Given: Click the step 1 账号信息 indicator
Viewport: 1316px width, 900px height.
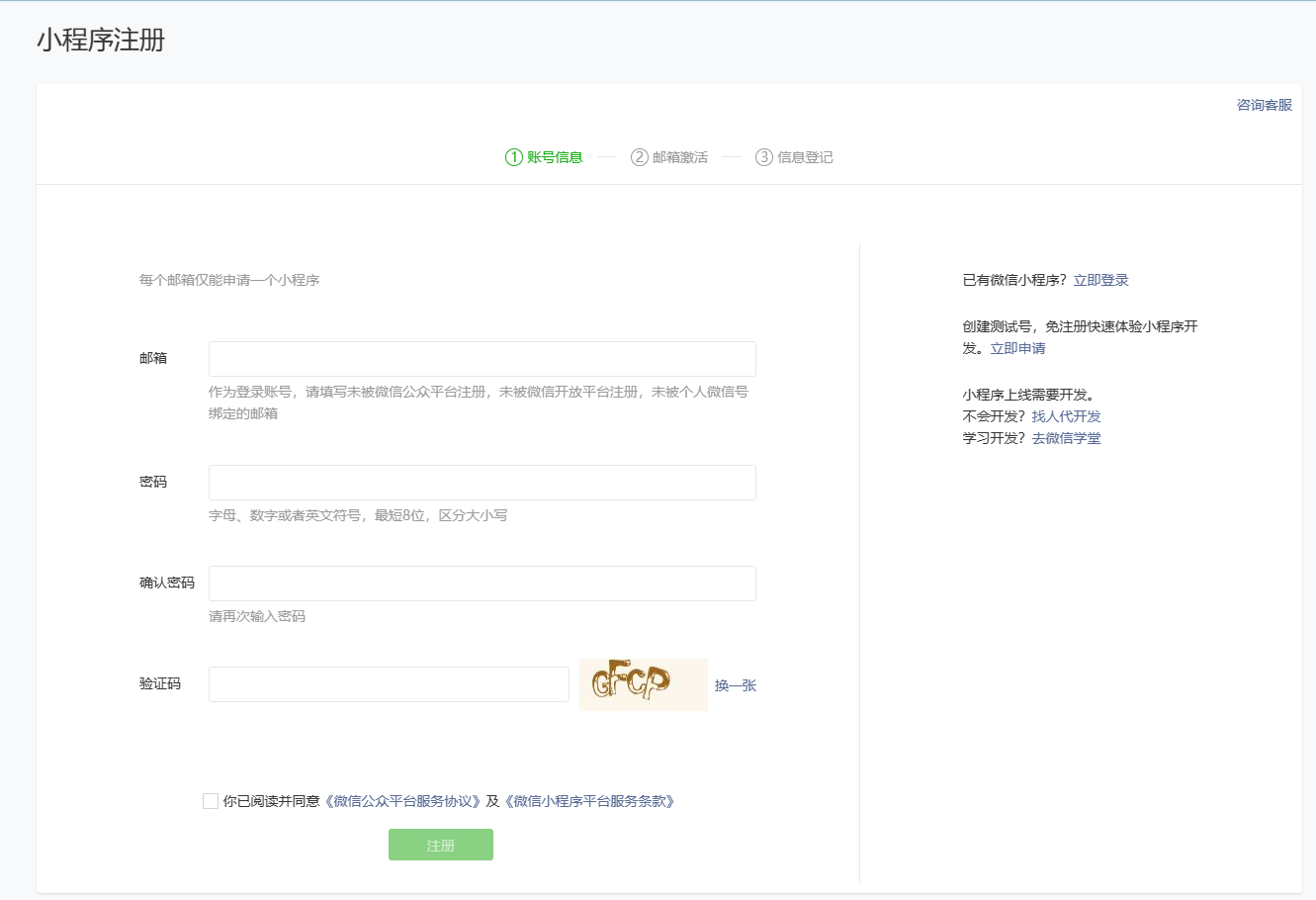Looking at the screenshot, I should click(x=544, y=157).
